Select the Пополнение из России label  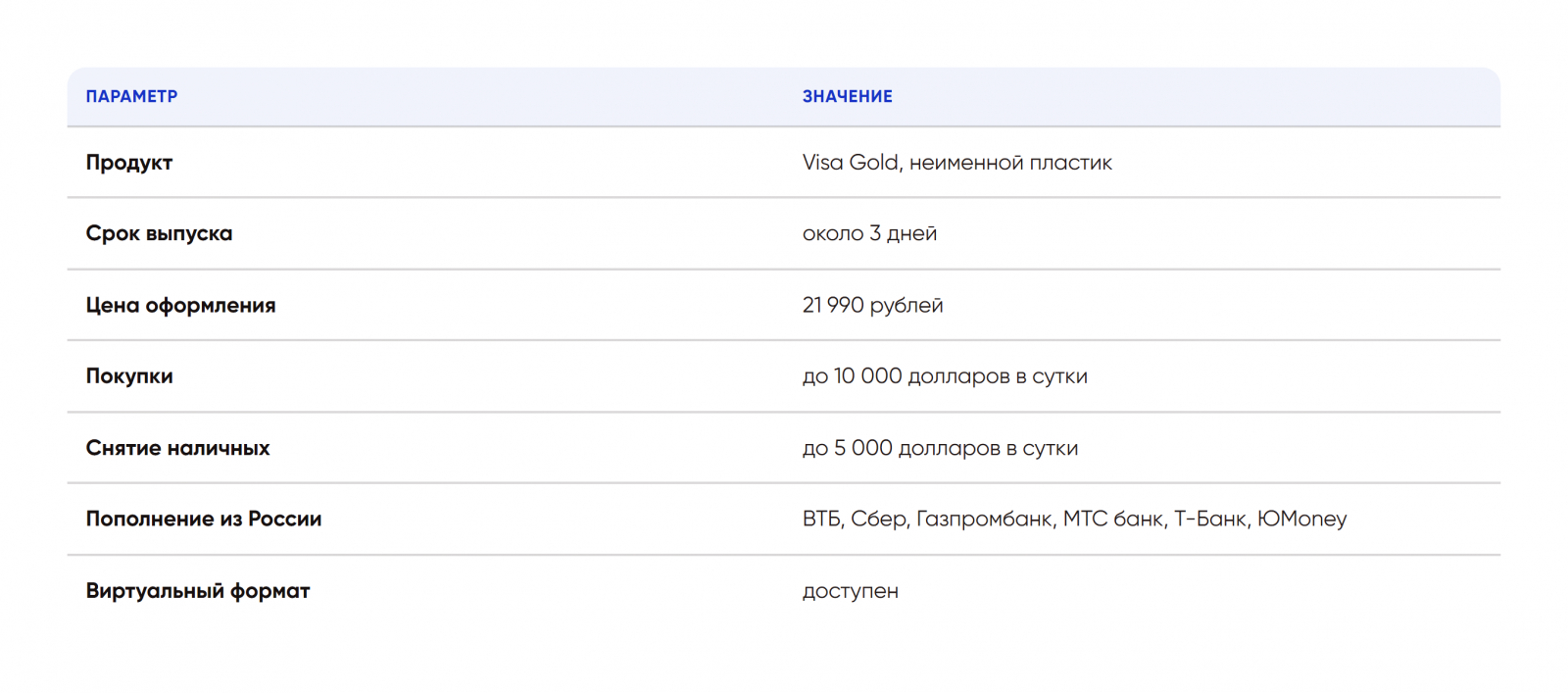204,520
